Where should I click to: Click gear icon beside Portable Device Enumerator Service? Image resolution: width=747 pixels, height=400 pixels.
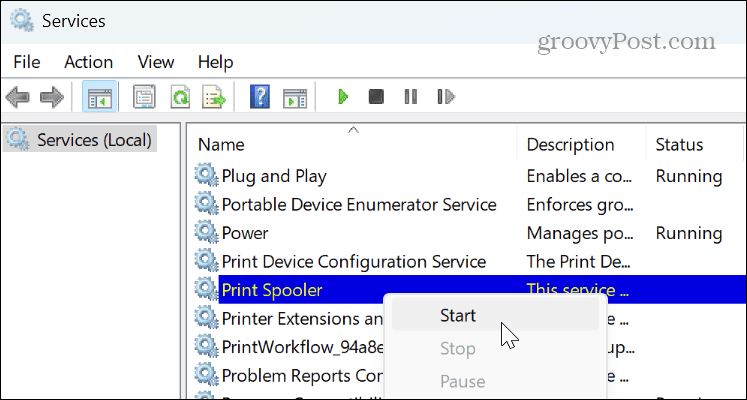207,204
